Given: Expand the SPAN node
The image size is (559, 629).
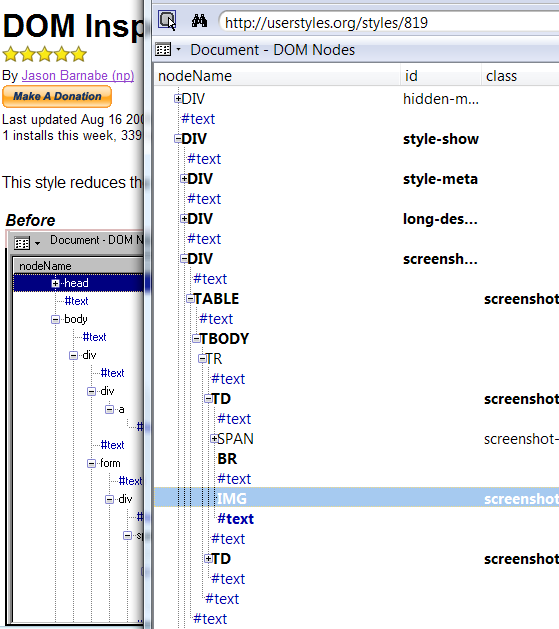Looking at the screenshot, I should pyautogui.click(x=214, y=438).
